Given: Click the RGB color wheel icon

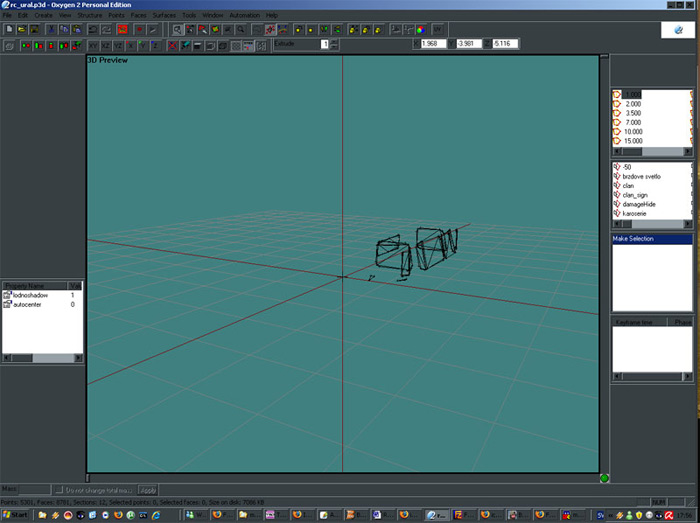Looking at the screenshot, I should (x=421, y=30).
